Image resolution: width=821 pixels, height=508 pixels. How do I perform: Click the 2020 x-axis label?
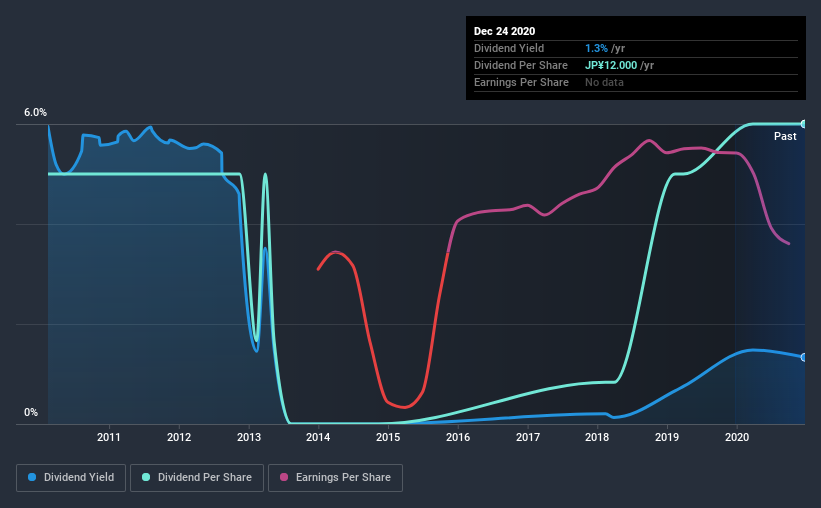tap(737, 437)
